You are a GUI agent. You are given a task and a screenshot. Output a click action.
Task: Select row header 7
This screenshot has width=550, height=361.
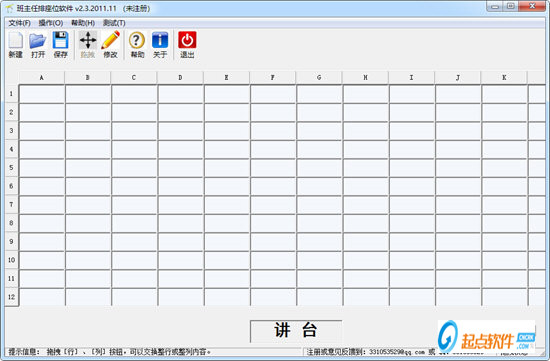click(12, 205)
